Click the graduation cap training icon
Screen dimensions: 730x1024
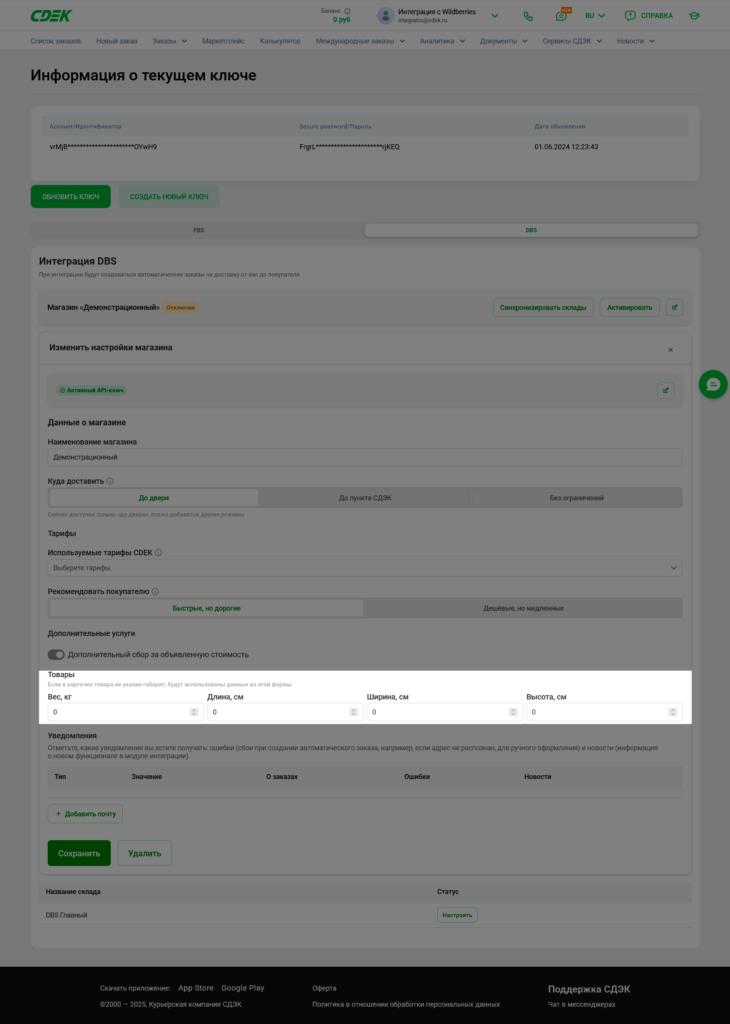pyautogui.click(x=694, y=16)
